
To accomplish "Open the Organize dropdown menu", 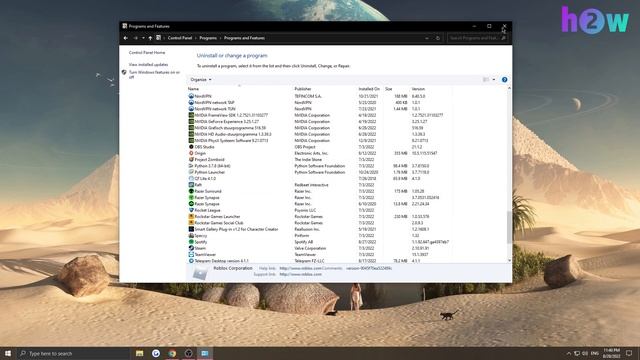I will (201, 80).
